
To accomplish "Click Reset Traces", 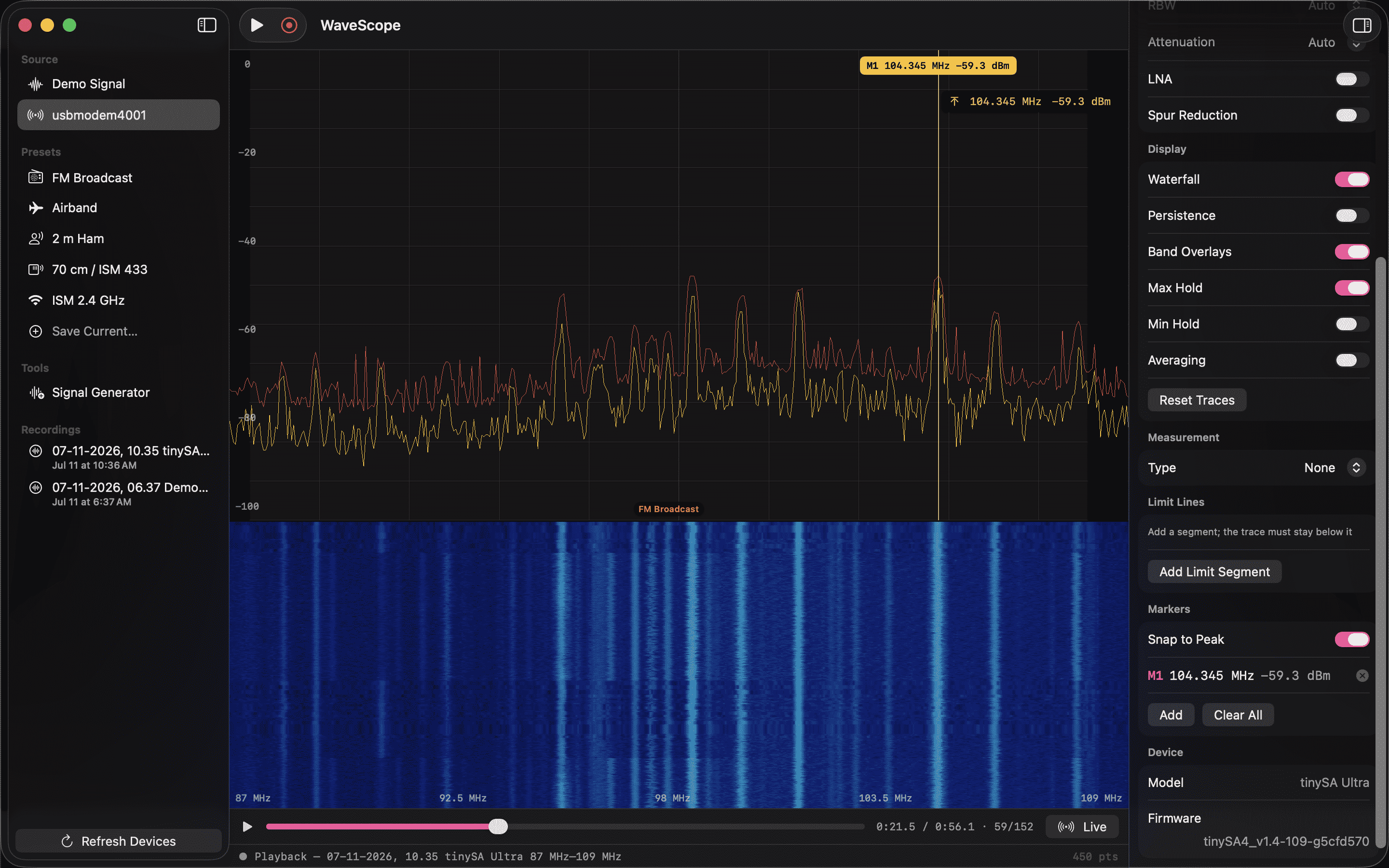I will pyautogui.click(x=1196, y=400).
